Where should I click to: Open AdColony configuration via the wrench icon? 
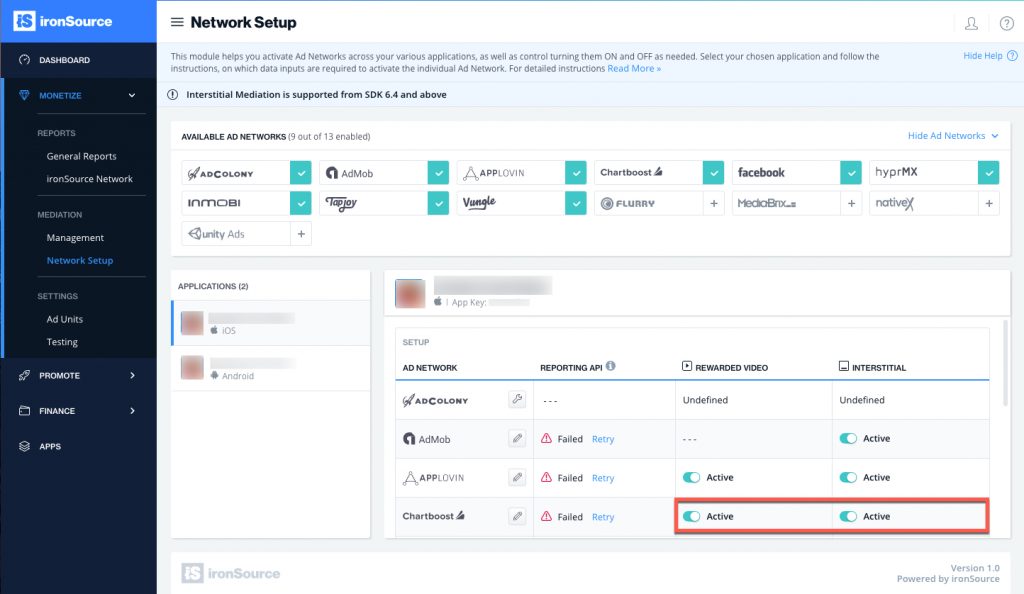pyautogui.click(x=517, y=399)
